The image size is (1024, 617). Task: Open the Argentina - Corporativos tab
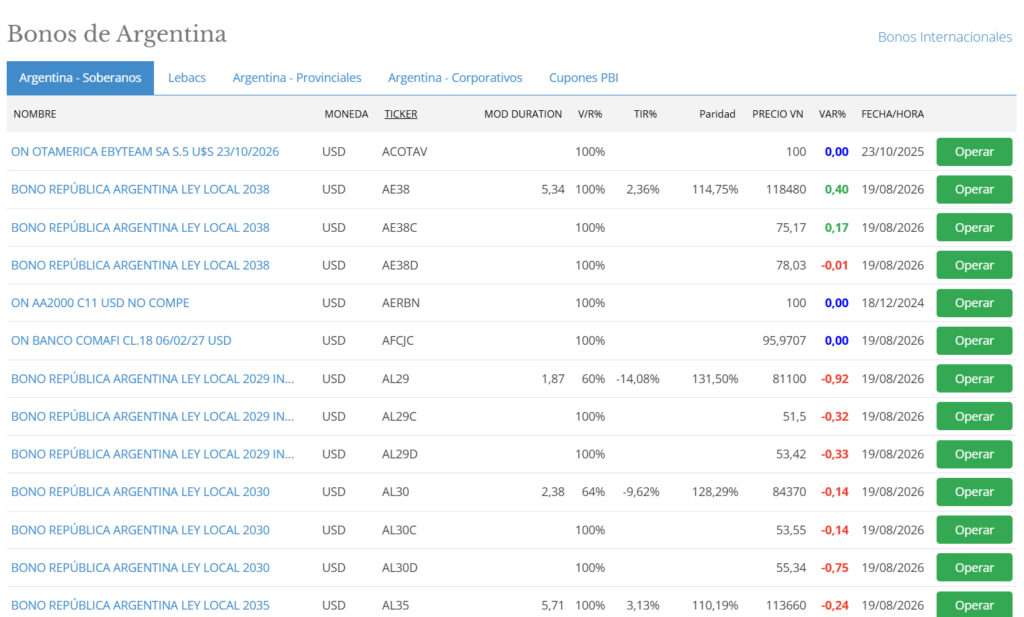tap(455, 78)
